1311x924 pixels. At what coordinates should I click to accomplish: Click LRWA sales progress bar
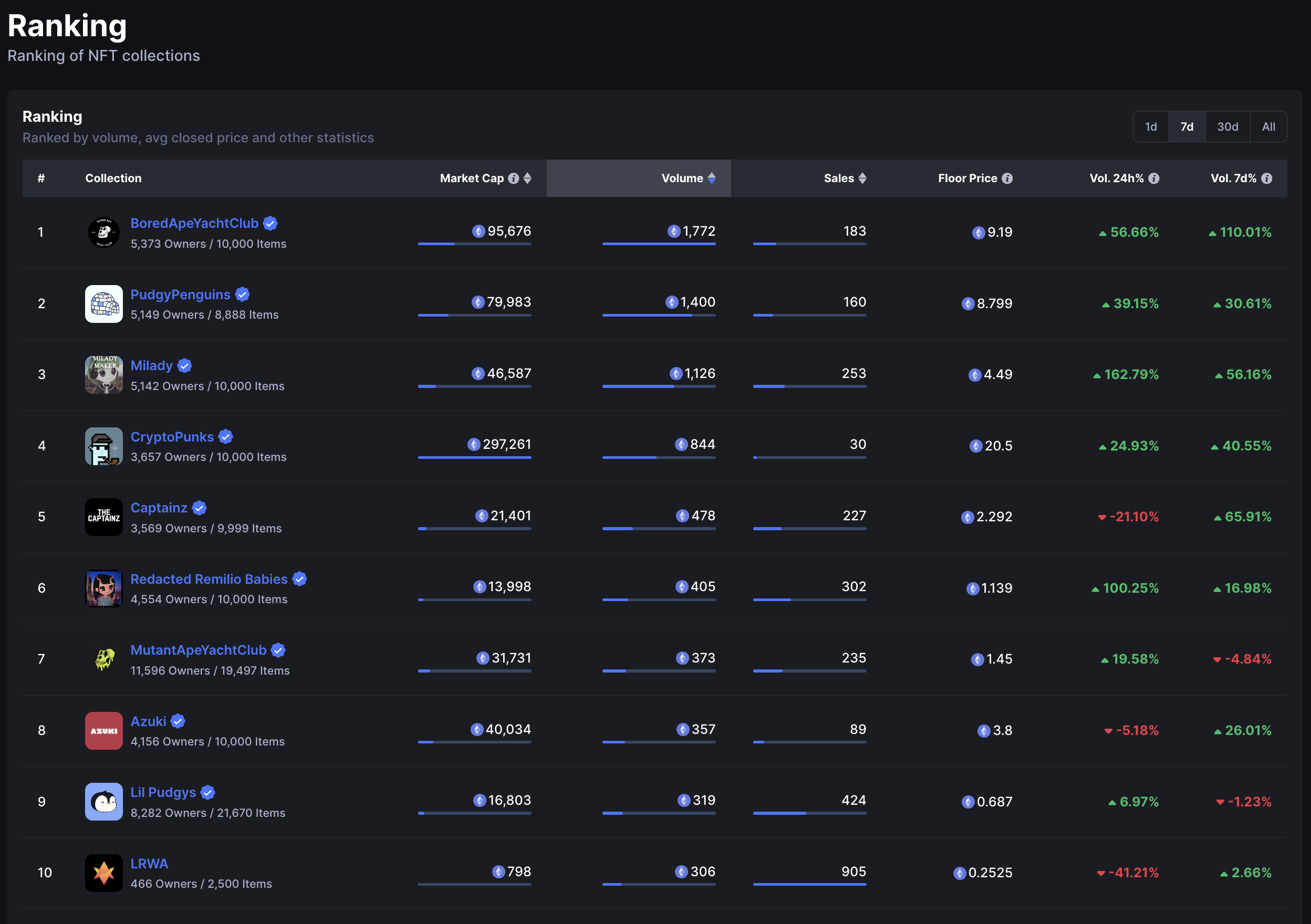[x=810, y=885]
